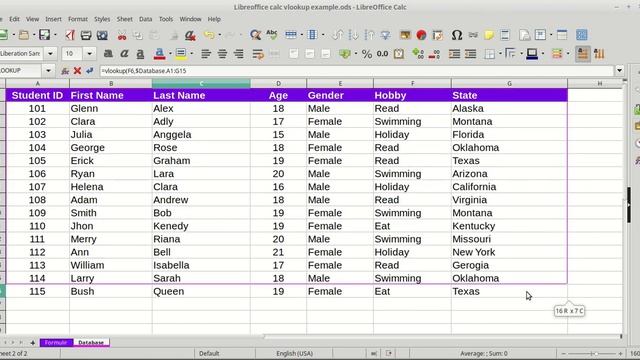Open Borders dropdown arrow
This screenshot has width=640, height=360.
[x=500, y=54]
